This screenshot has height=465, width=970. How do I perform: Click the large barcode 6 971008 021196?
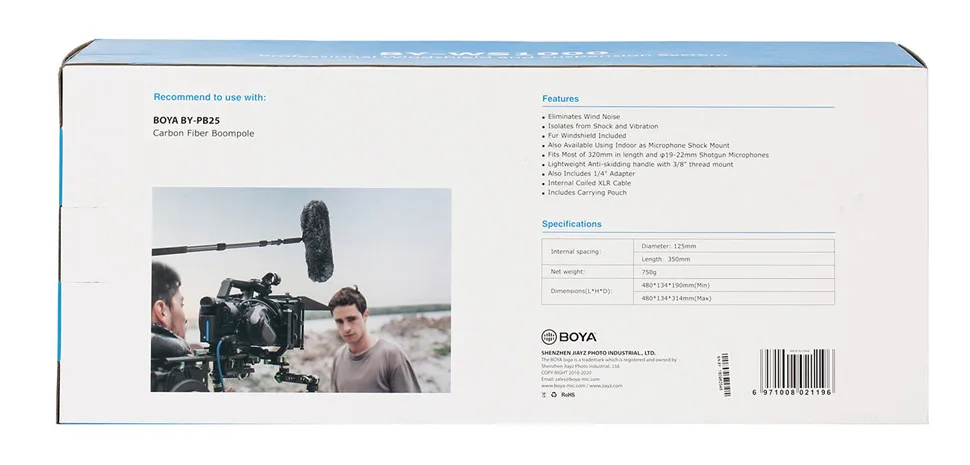click(793, 372)
